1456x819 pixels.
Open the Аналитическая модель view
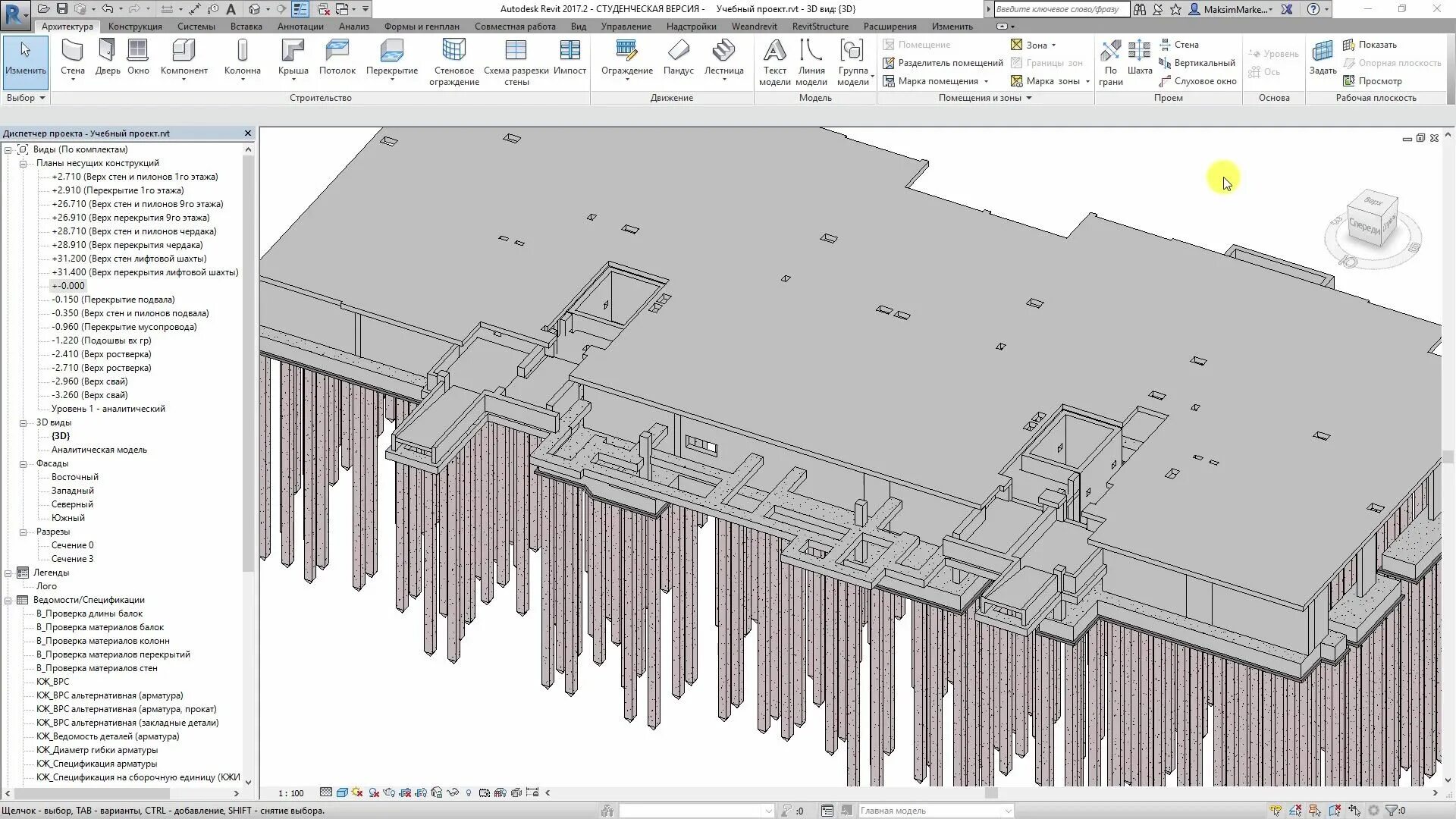click(x=99, y=450)
